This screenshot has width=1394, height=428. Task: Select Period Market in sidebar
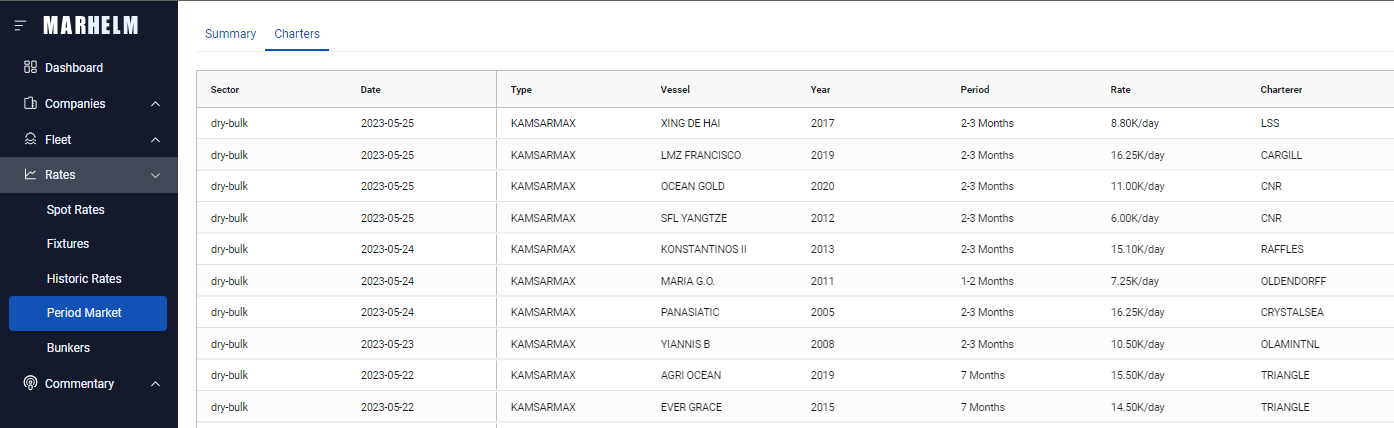pyautogui.click(x=88, y=313)
